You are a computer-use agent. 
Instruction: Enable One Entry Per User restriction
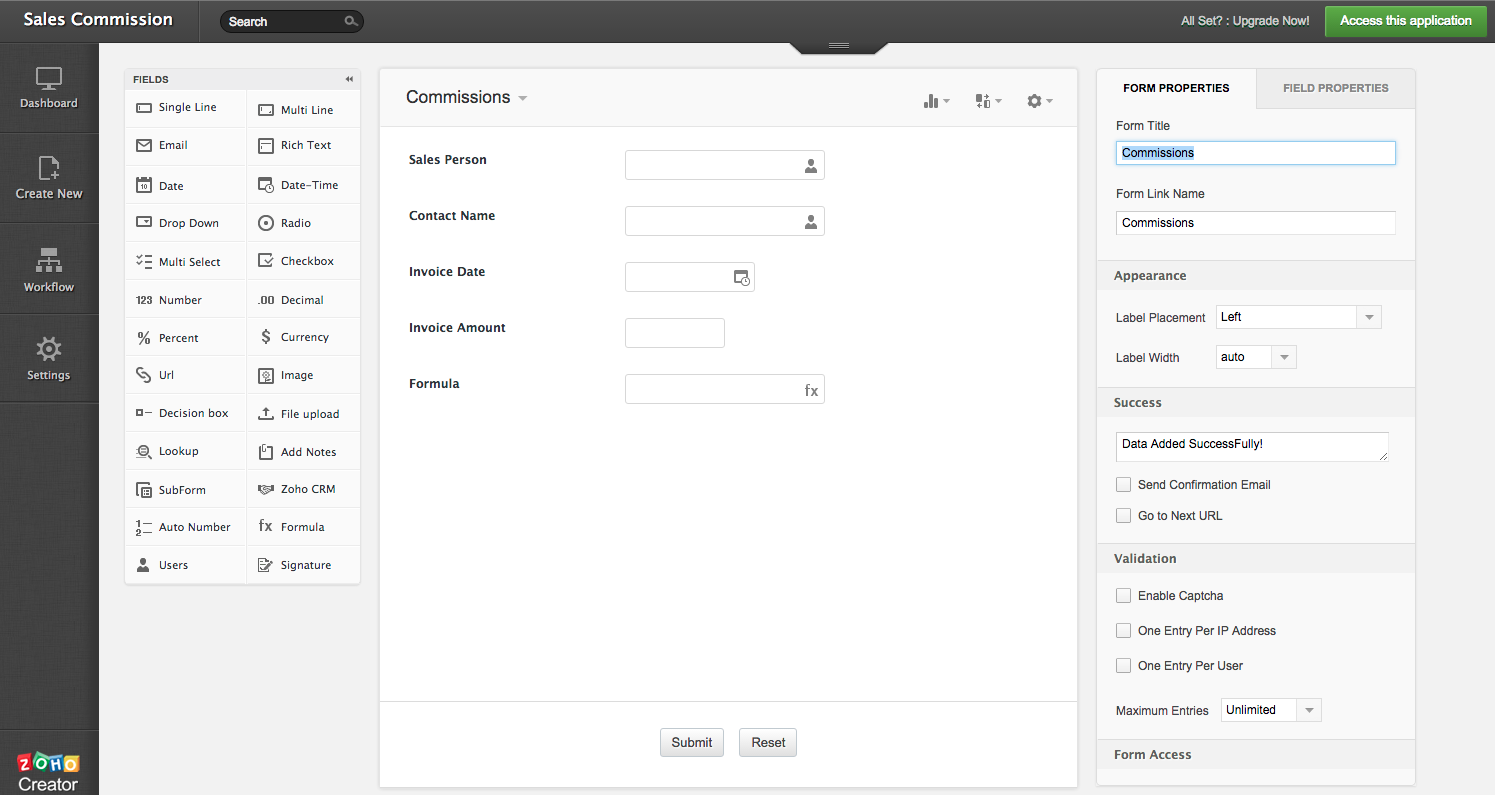(1123, 665)
